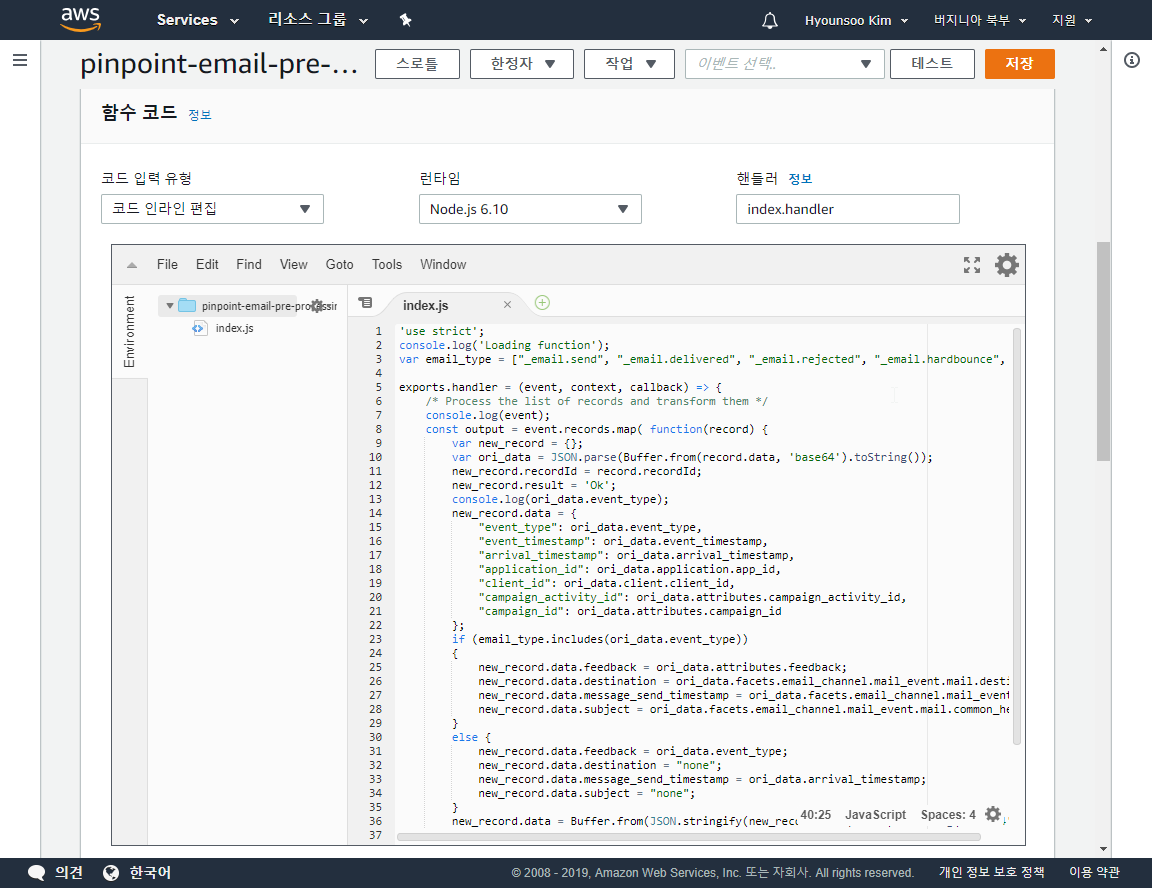Open the AWS home logo

[x=80, y=19]
